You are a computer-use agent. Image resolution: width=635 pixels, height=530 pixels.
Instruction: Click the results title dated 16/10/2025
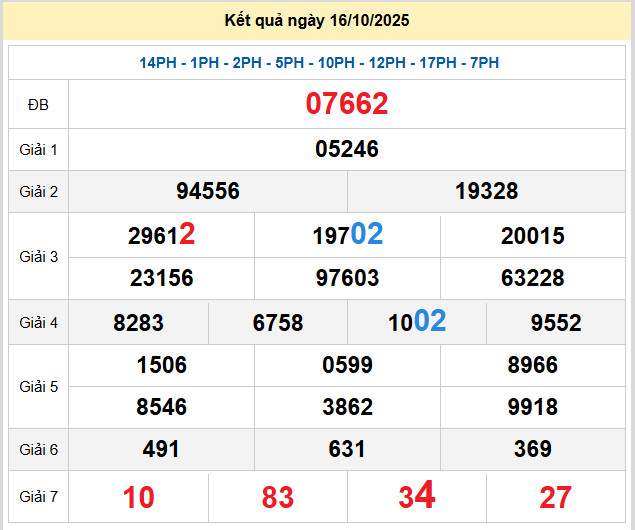point(317,20)
